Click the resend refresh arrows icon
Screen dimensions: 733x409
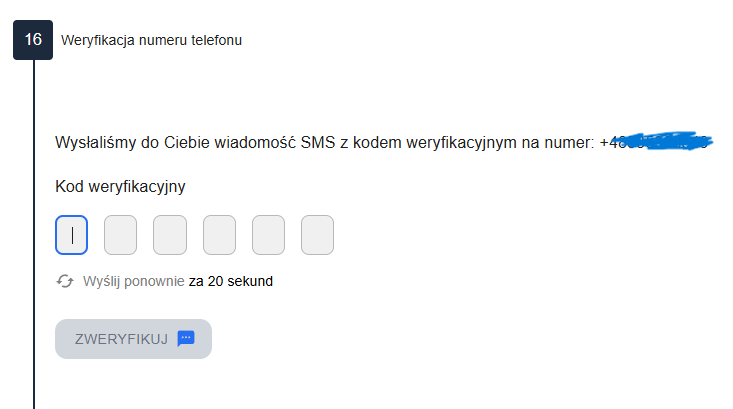65,281
